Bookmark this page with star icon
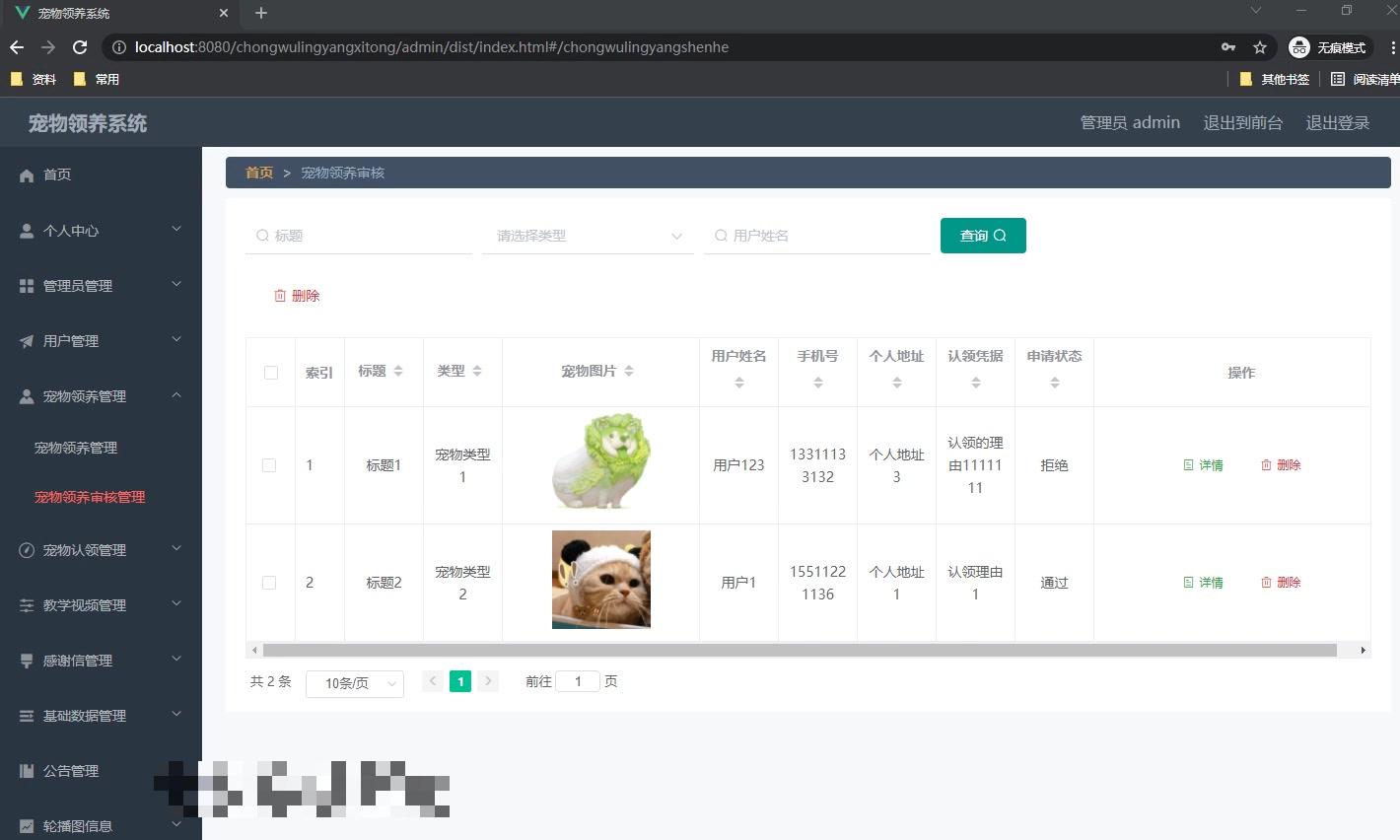 1259,47
